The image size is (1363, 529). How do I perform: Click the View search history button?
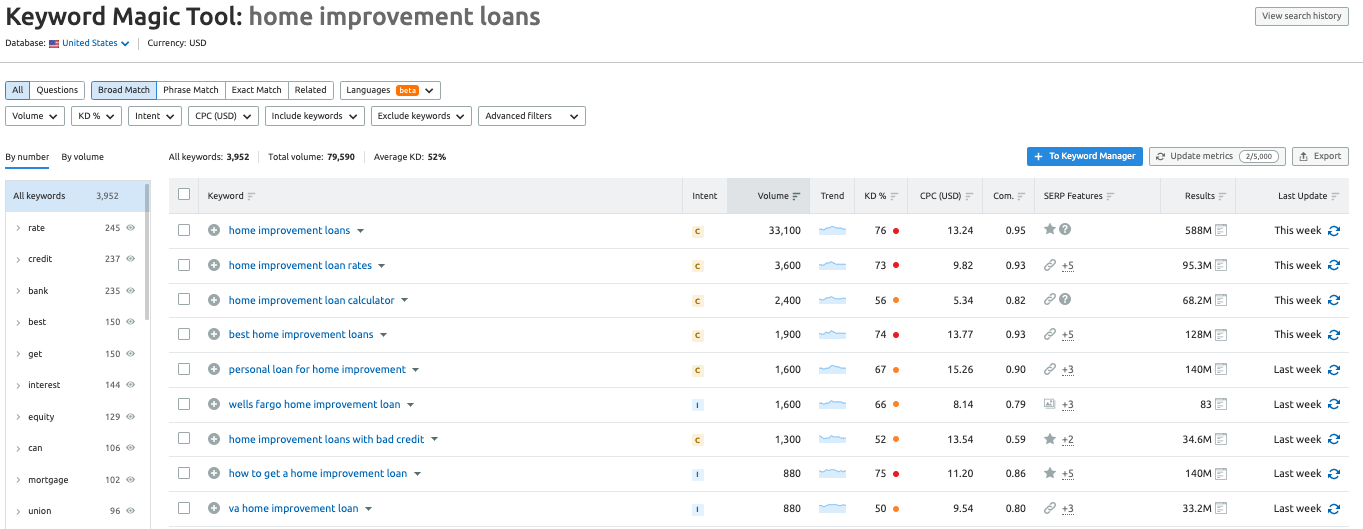click(x=1301, y=16)
